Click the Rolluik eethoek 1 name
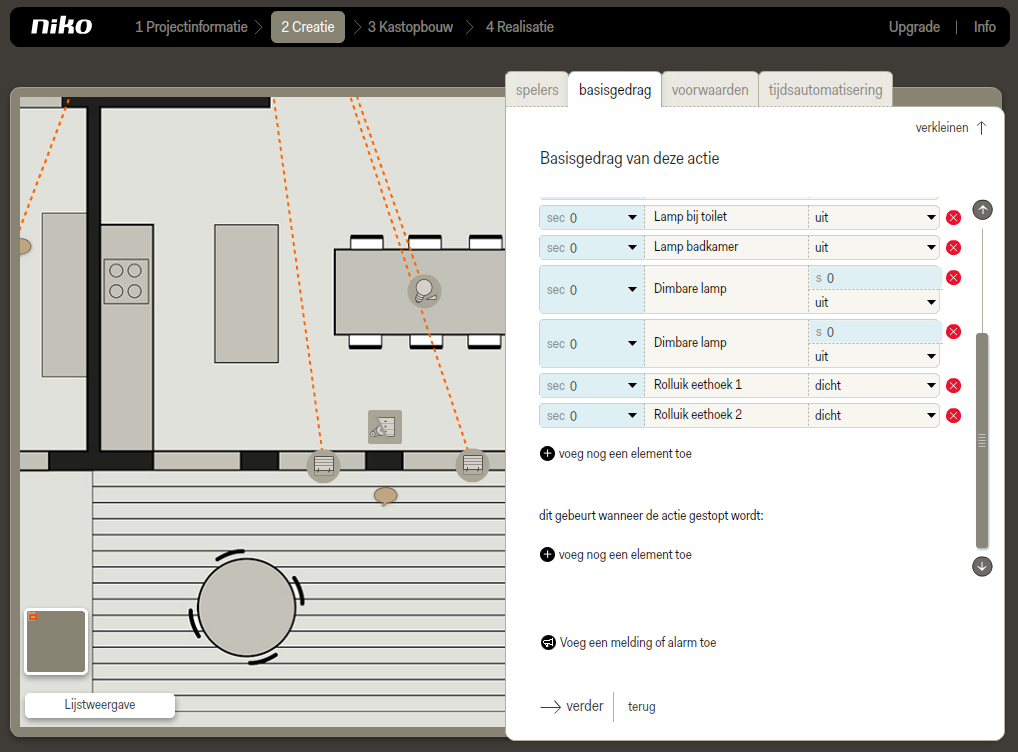The image size is (1018, 752). pos(698,384)
